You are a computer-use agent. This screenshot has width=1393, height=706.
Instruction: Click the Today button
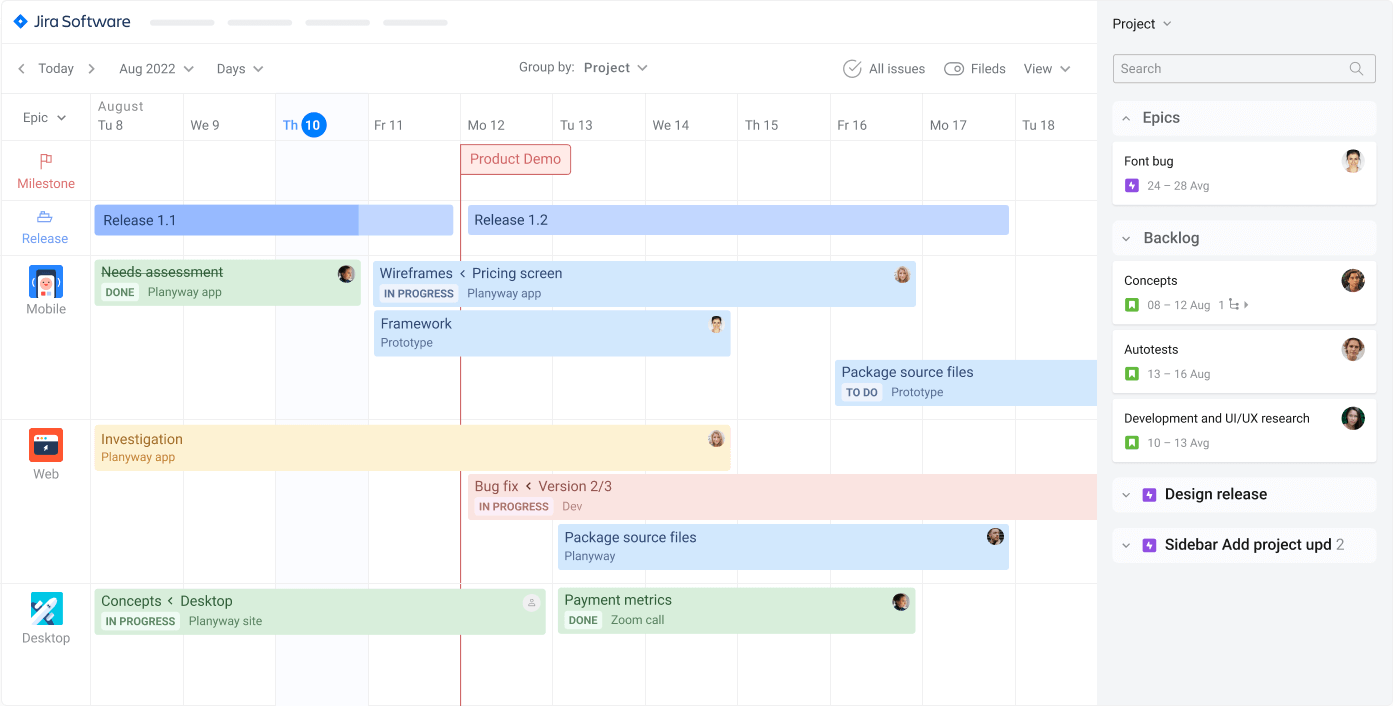click(x=56, y=69)
